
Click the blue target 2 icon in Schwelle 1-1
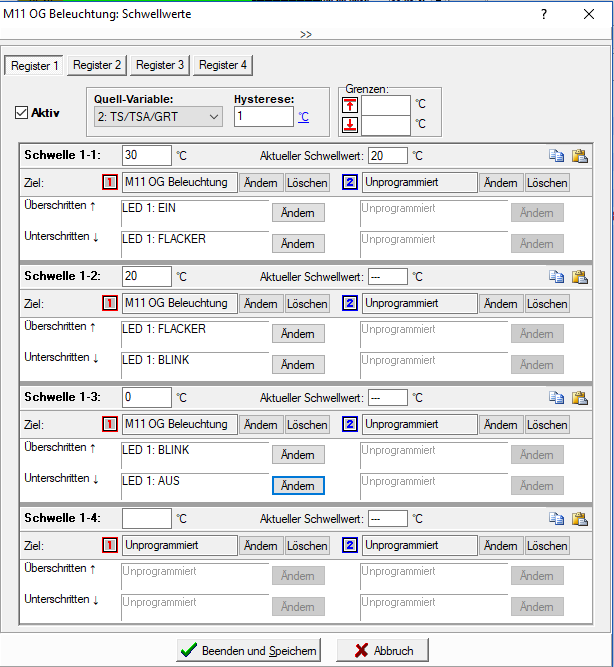click(350, 183)
